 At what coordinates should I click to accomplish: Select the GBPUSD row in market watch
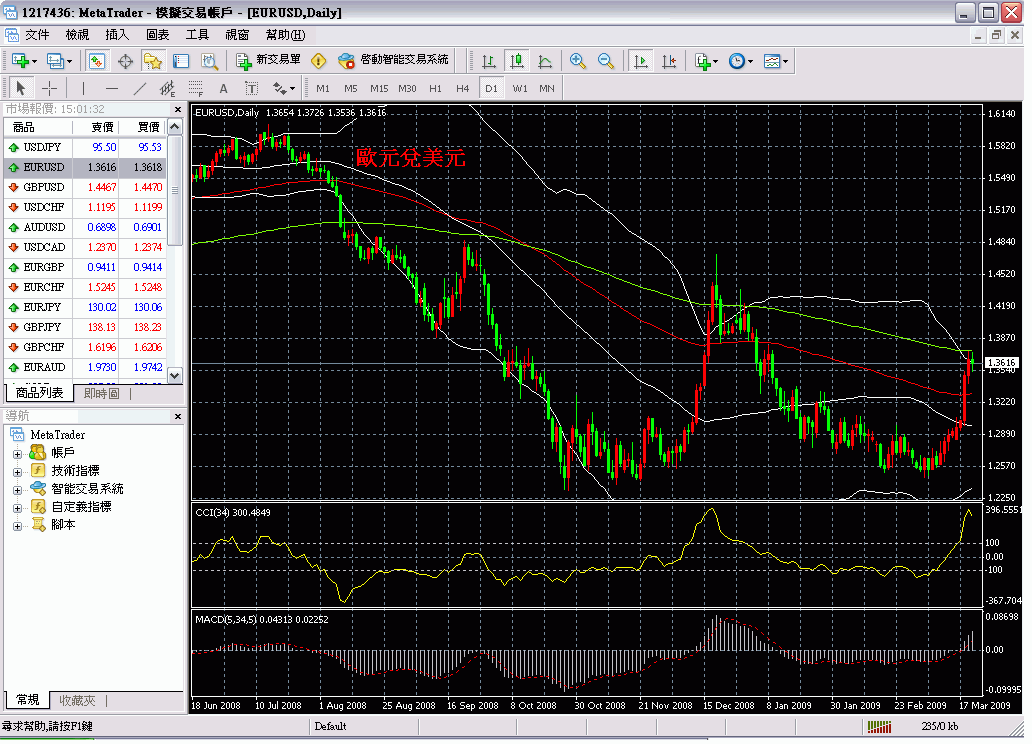[85, 188]
